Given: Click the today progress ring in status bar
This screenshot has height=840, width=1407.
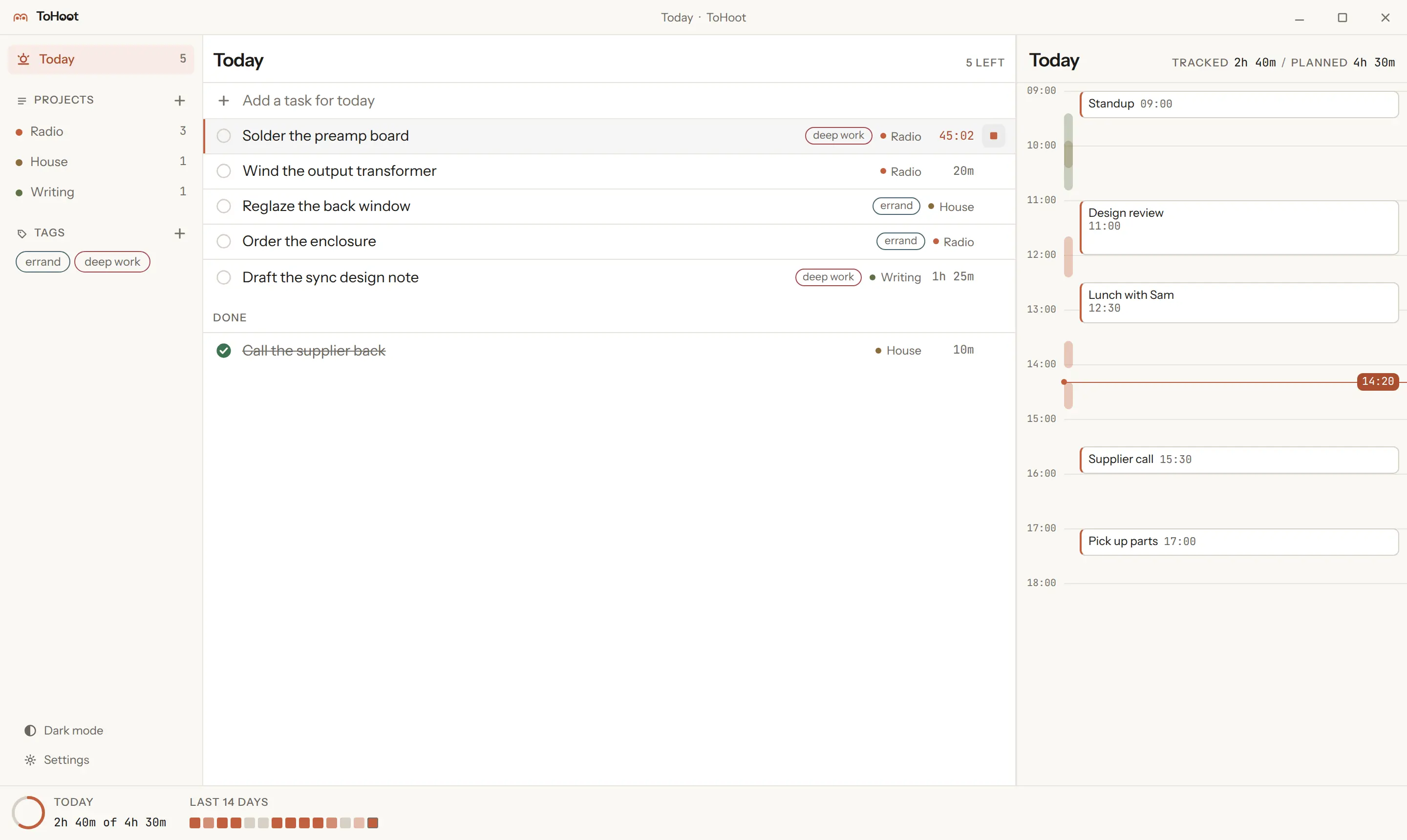Looking at the screenshot, I should click(28, 813).
